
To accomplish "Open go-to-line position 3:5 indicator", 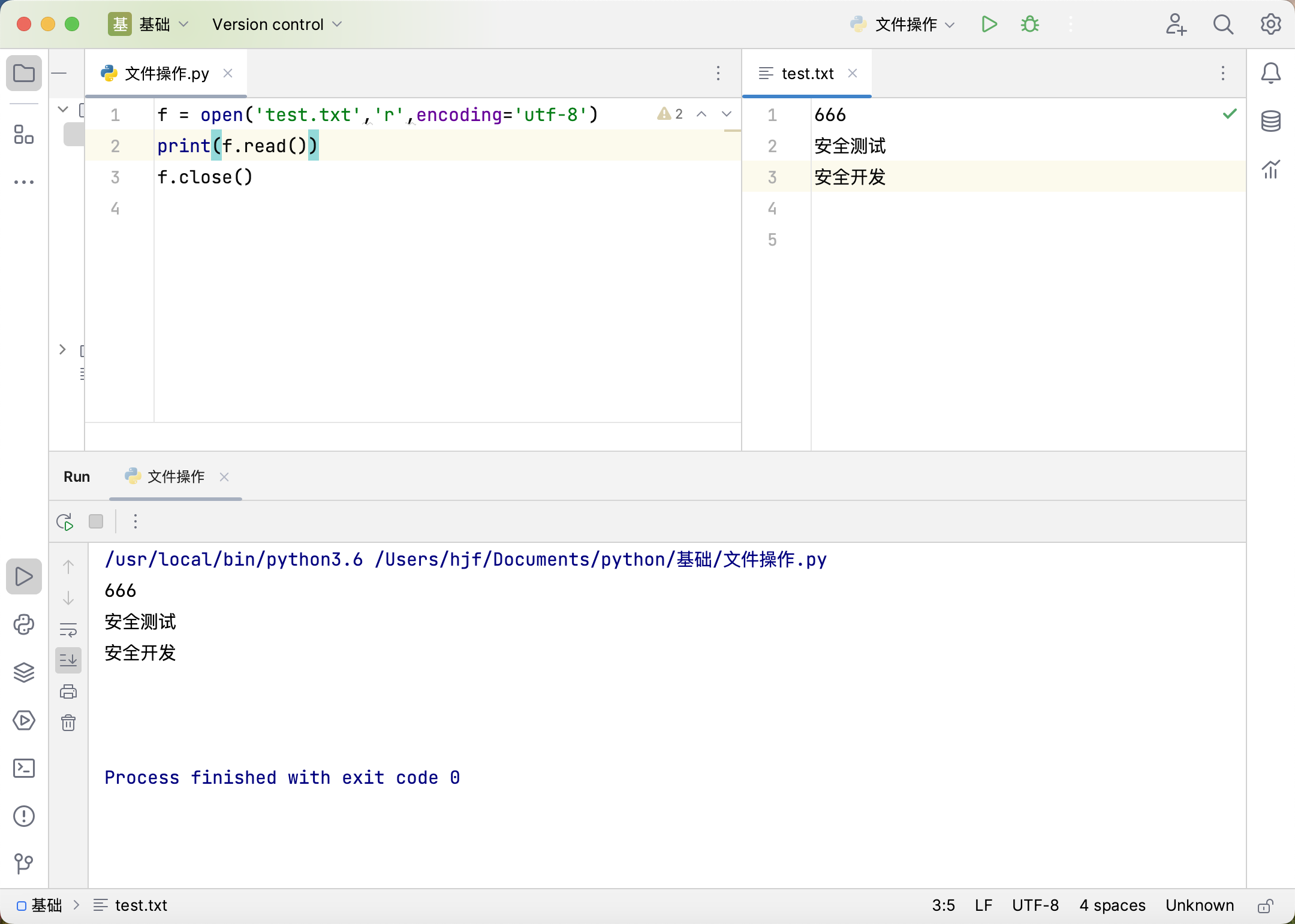I will point(943,905).
